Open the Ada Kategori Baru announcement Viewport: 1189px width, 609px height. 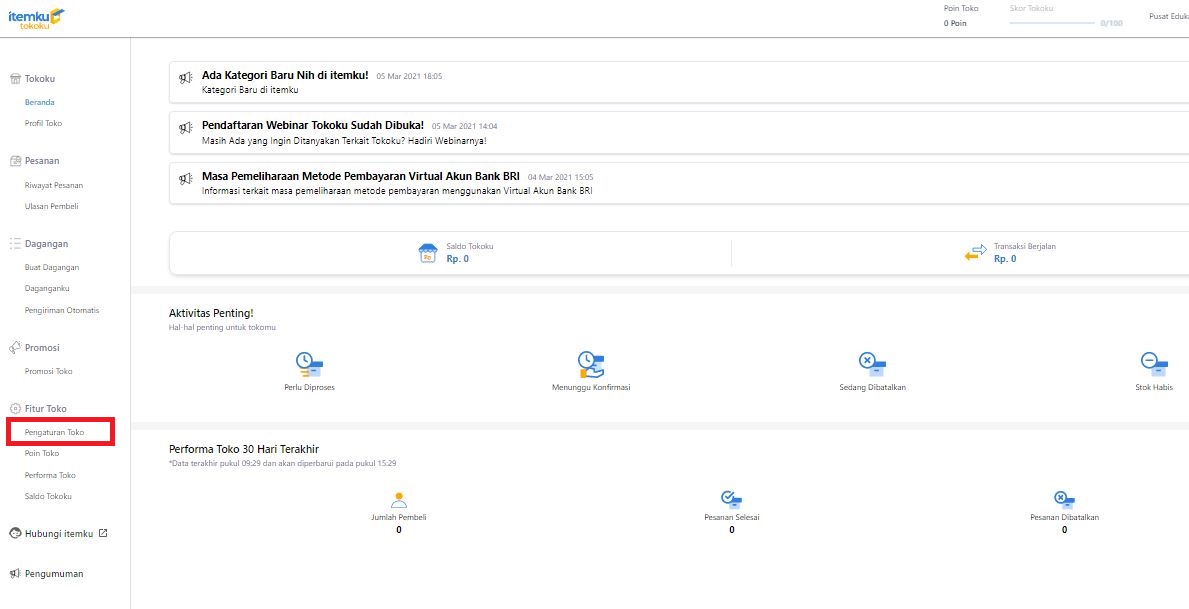(x=285, y=75)
